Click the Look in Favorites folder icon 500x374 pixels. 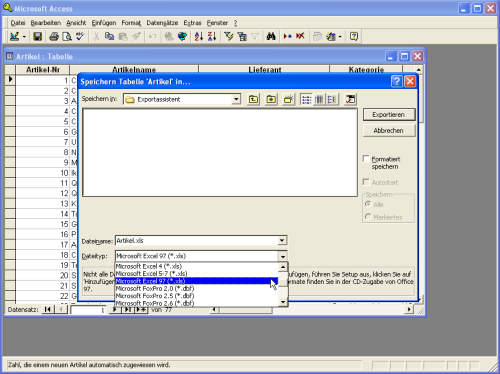pyautogui.click(x=271, y=99)
